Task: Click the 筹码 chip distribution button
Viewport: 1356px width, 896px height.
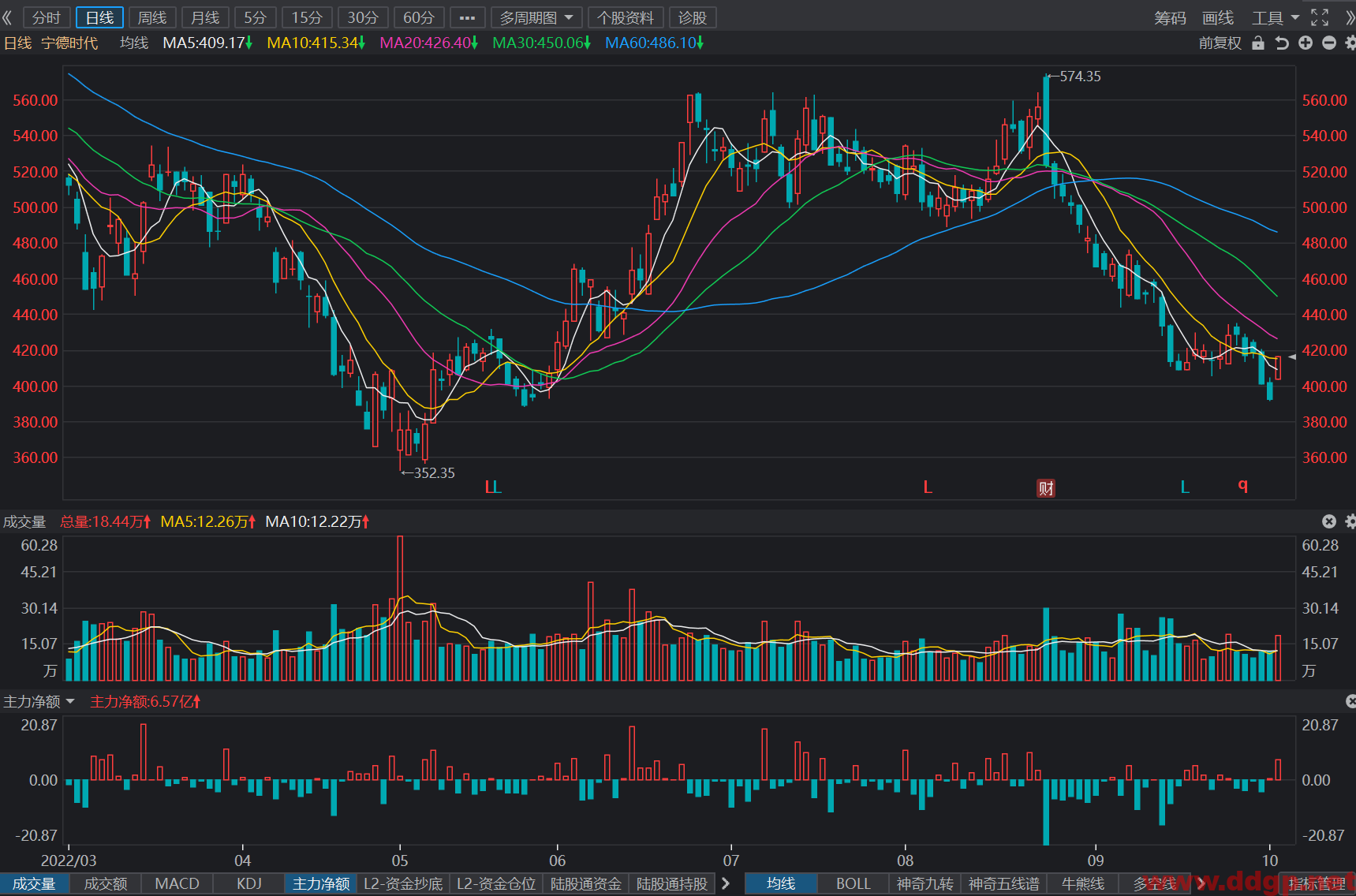Action: point(1170,17)
